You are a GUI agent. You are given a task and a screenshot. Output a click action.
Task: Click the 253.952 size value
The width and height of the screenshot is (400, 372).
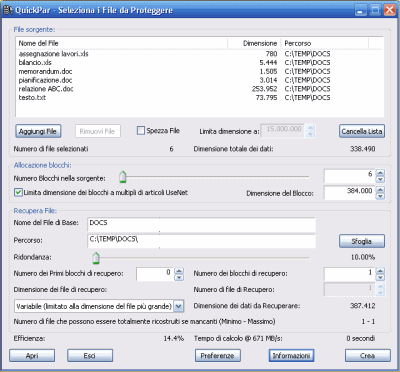(x=264, y=89)
